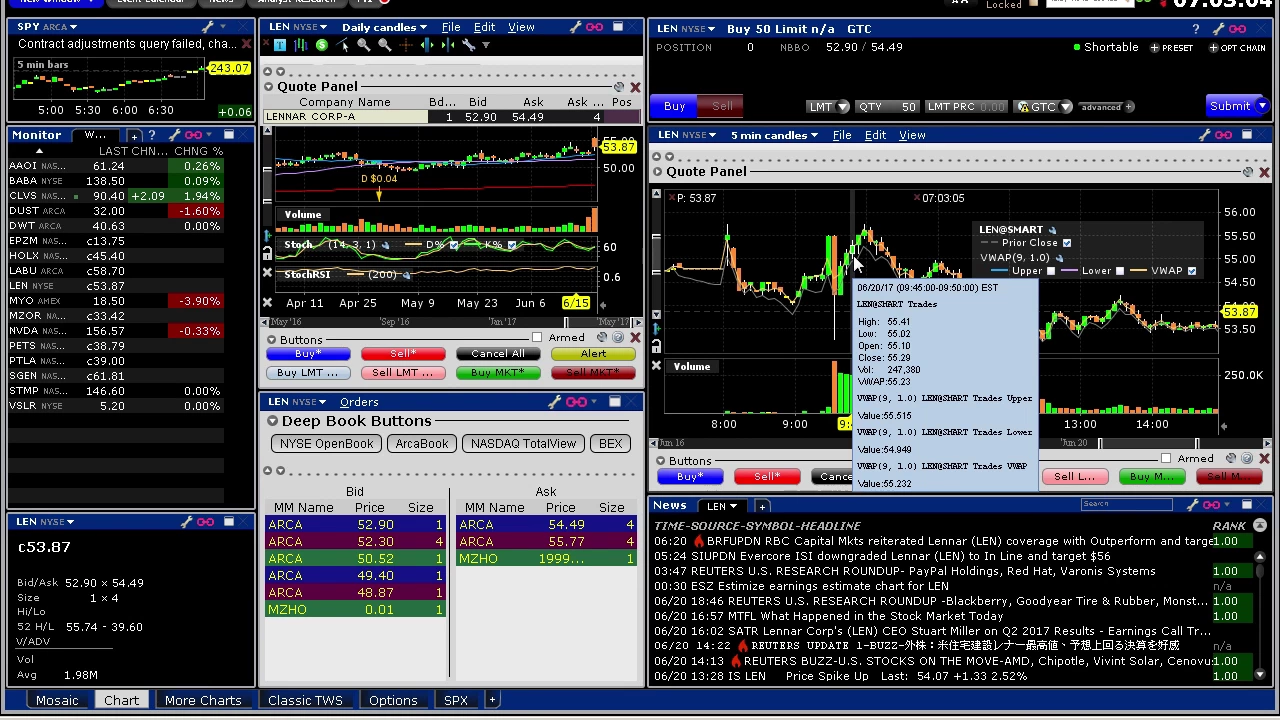Toggle Armed checkbox in 5 min chart Buttons panel
Image resolution: width=1280 pixels, height=720 pixels.
coord(1166,459)
